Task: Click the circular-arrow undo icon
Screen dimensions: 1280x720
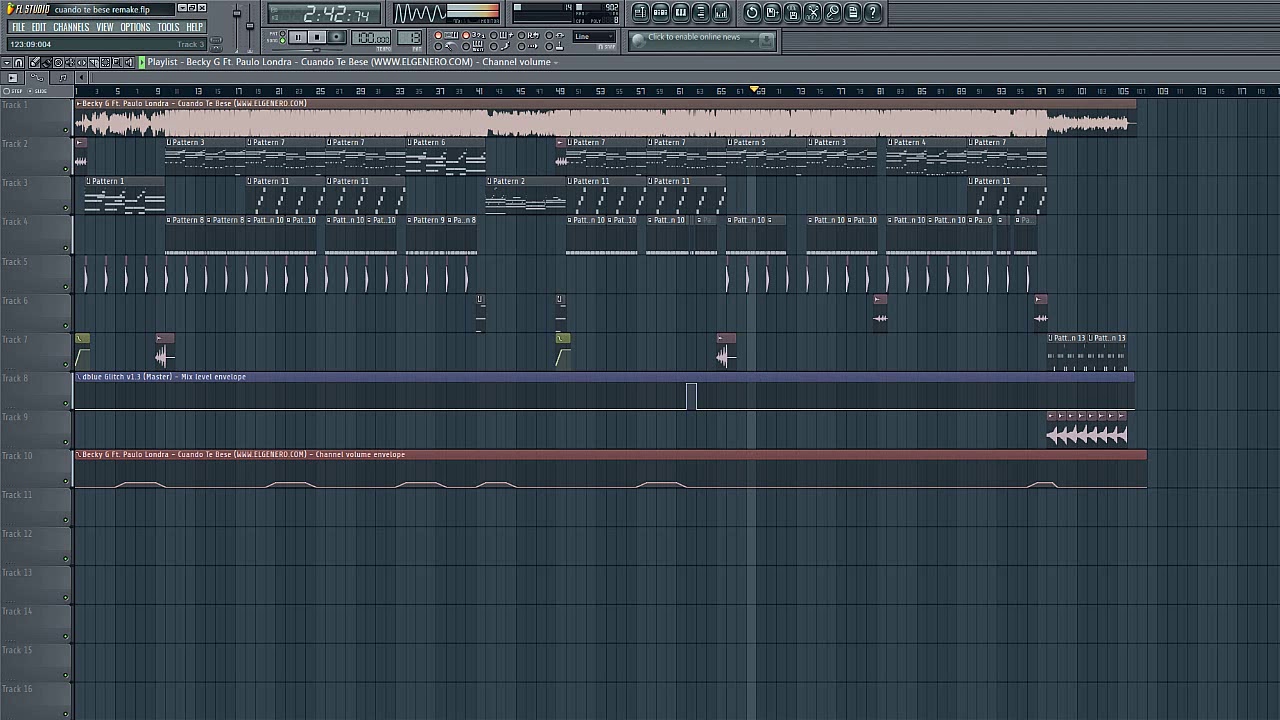Action: (752, 12)
